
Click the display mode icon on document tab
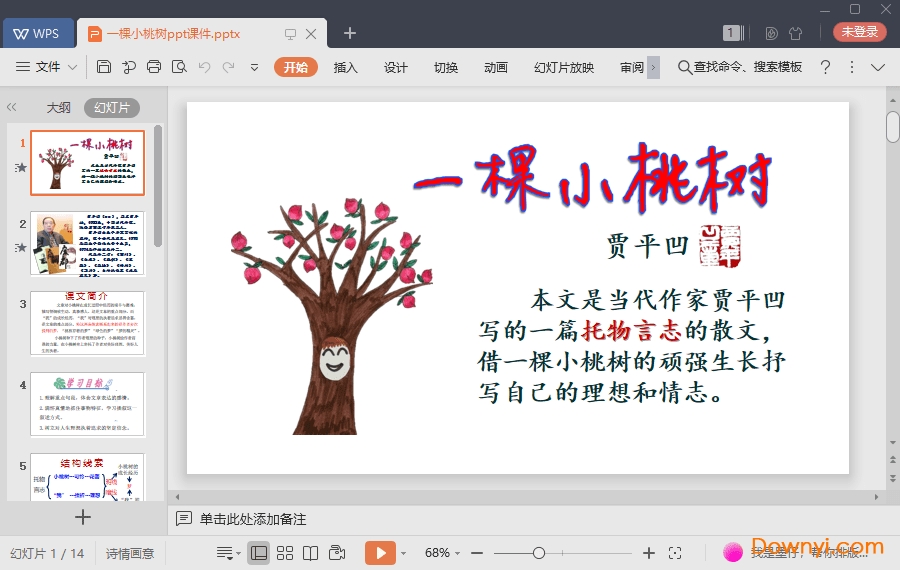click(290, 34)
